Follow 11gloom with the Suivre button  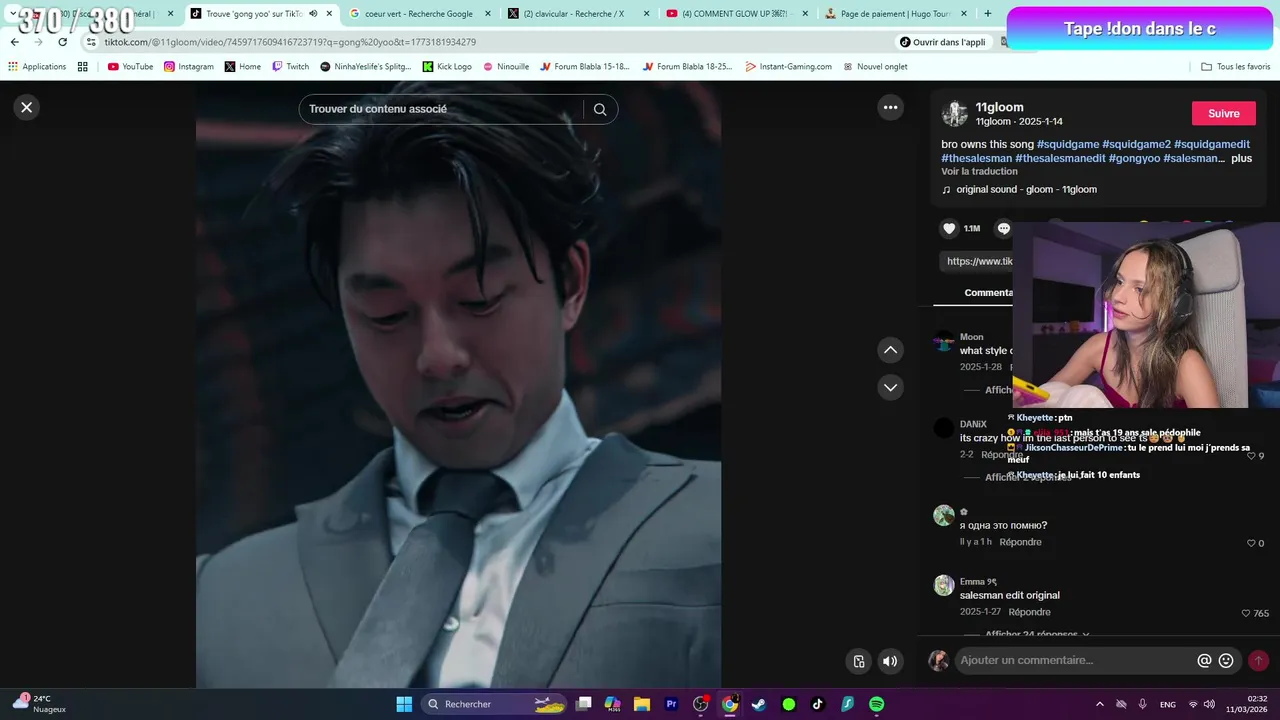tap(1223, 113)
